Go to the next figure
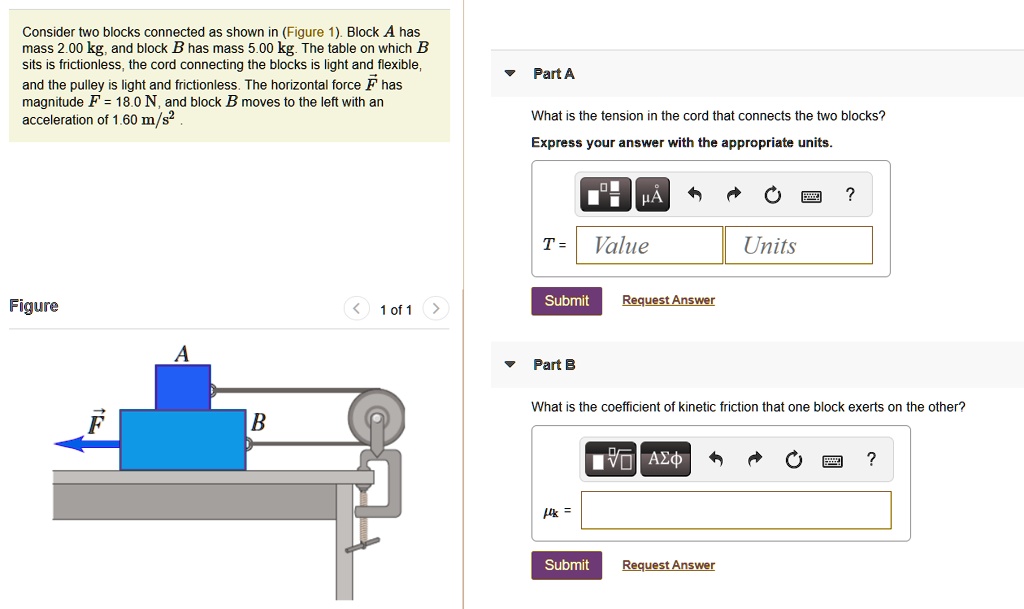 tap(436, 308)
